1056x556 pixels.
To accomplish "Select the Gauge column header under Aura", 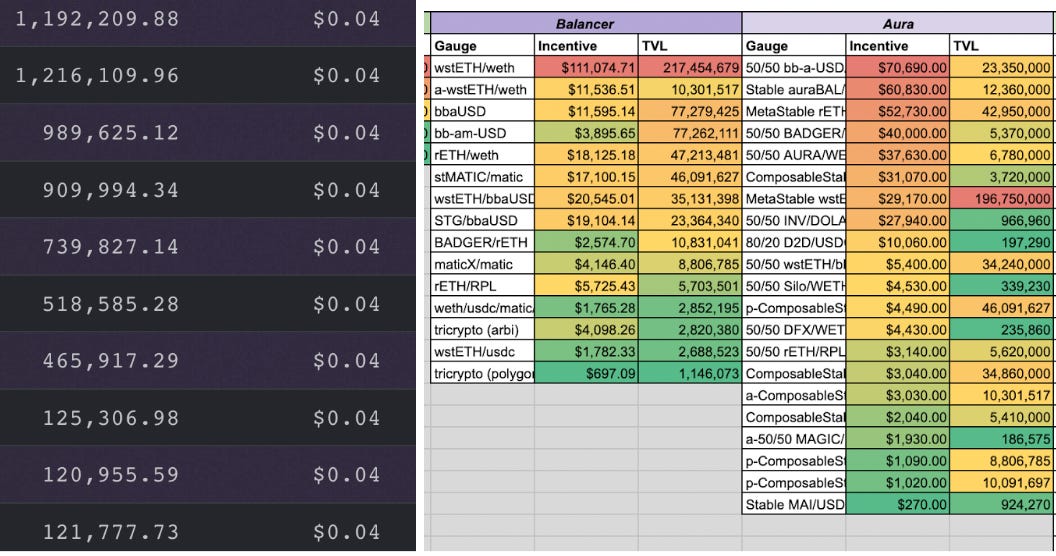I will point(794,46).
